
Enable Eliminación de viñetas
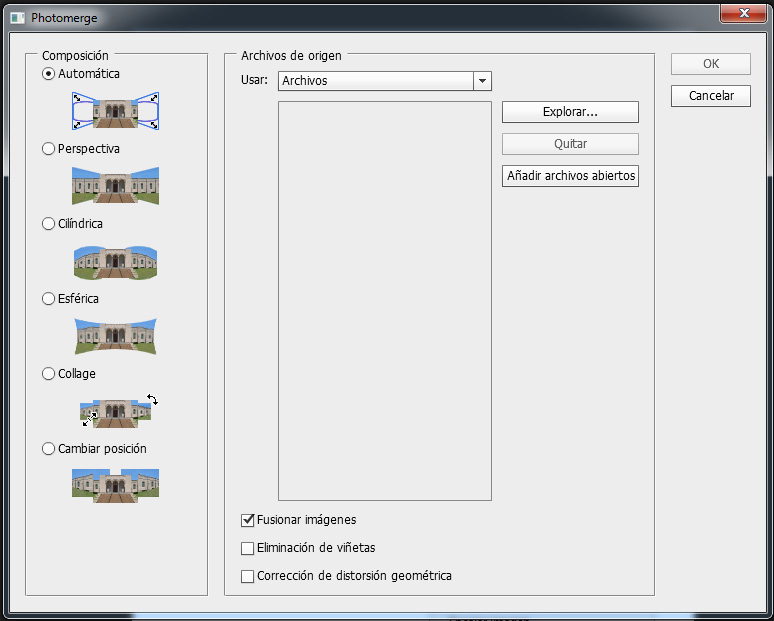(248, 548)
